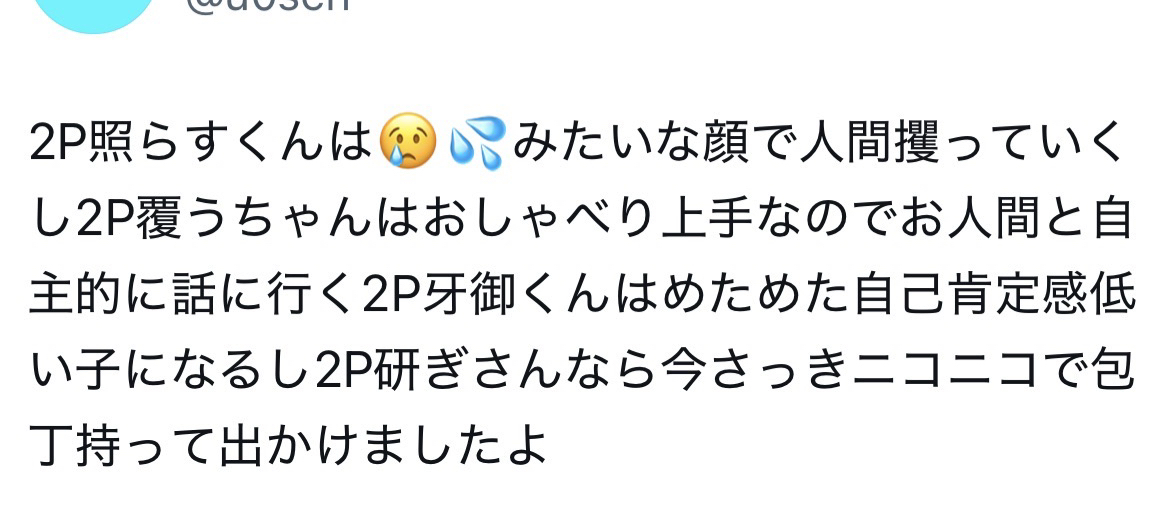Select the phrase みたいな顔で
This screenshot has height=507, width=1170.
pos(654,142)
